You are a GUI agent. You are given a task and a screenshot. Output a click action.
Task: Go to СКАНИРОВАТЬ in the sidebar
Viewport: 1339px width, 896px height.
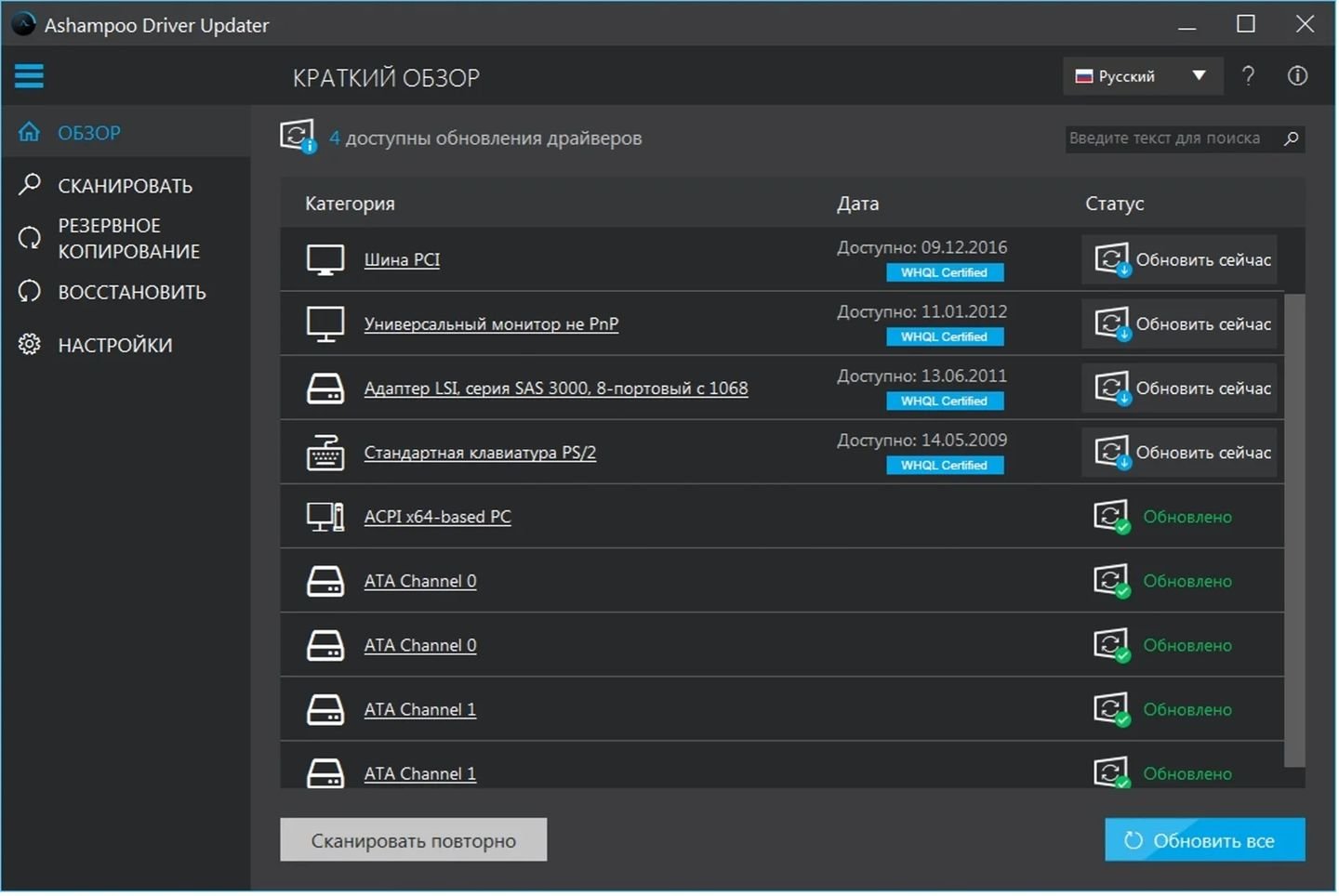(x=126, y=186)
